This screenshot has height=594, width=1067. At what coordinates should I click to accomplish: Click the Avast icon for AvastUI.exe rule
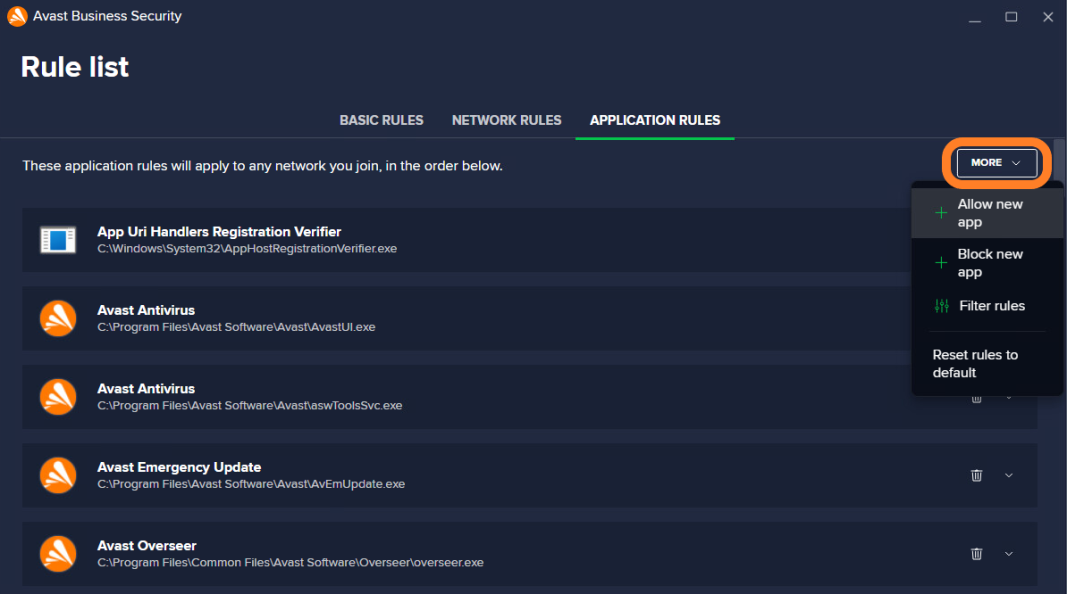click(58, 318)
